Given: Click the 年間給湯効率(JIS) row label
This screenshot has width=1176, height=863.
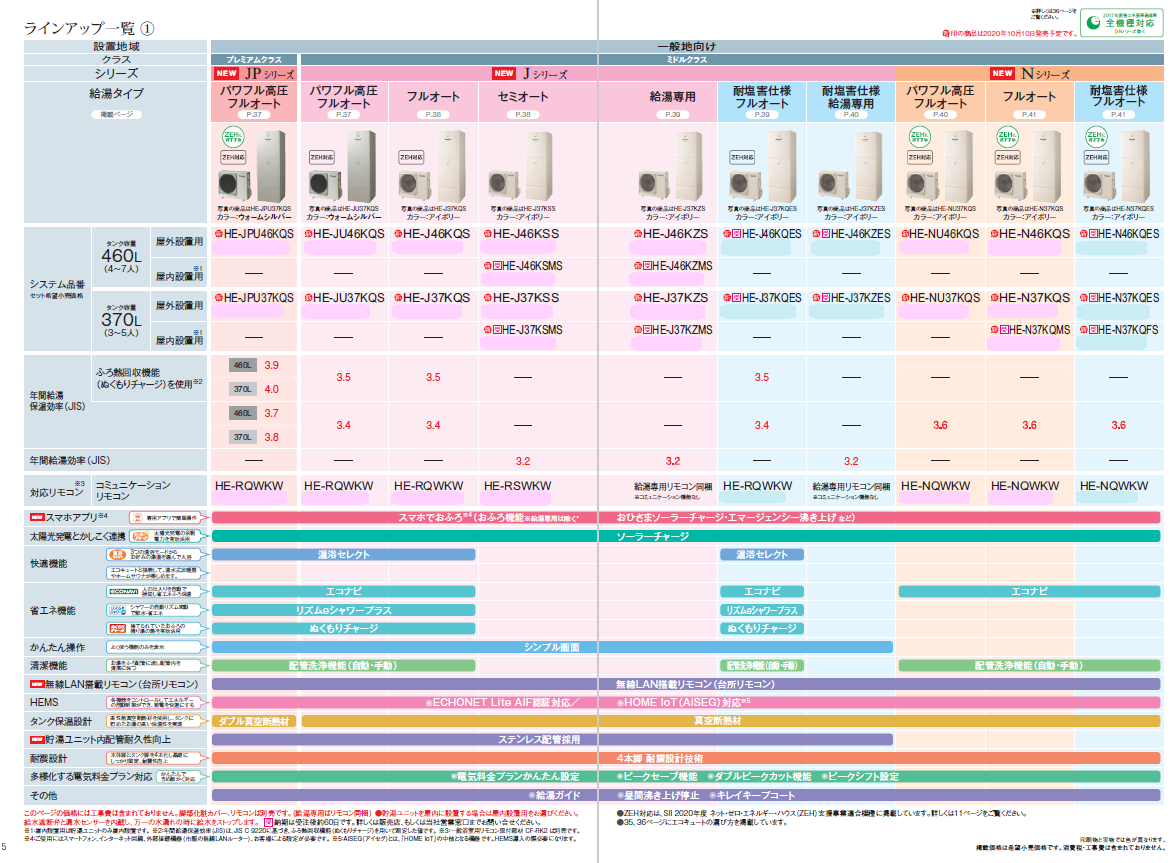Looking at the screenshot, I should 70,460.
